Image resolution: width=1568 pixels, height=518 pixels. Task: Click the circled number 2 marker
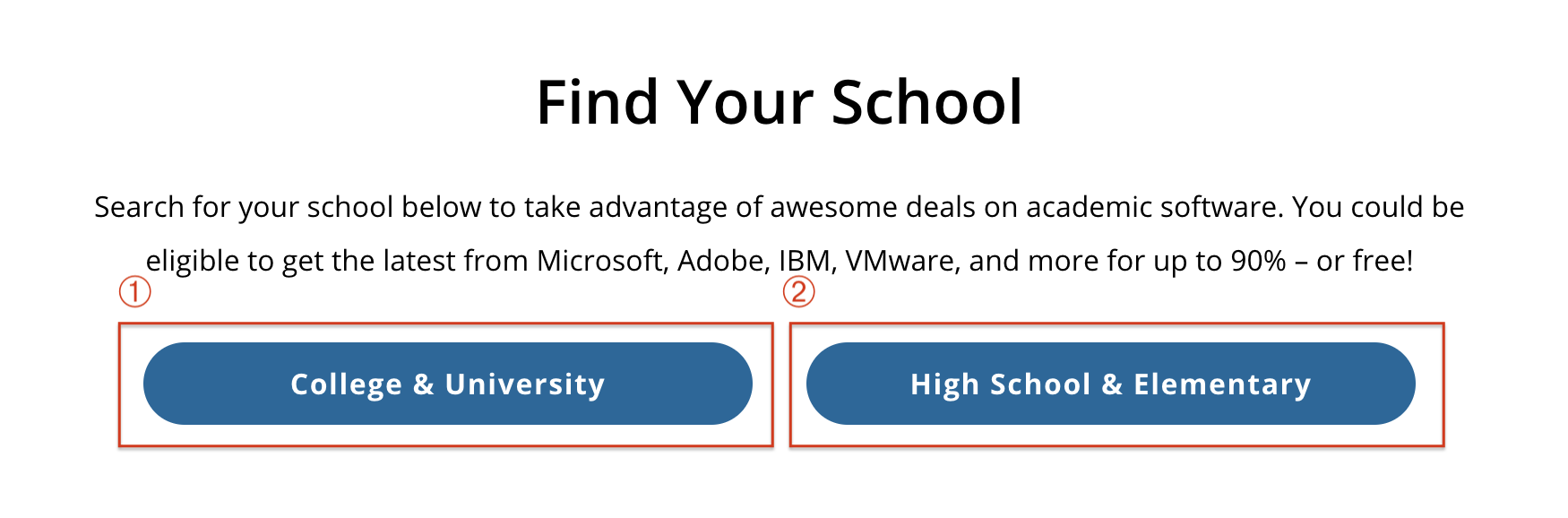coord(799,291)
